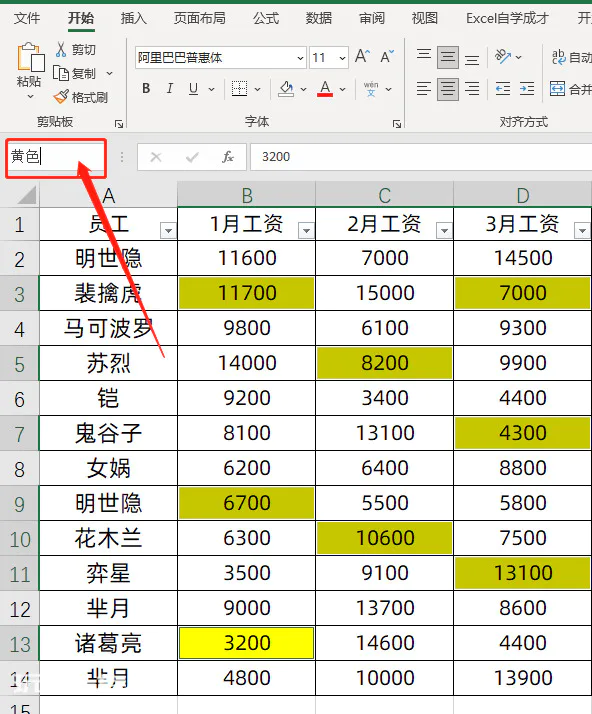Select highlighted cell 10600

[x=384, y=538]
